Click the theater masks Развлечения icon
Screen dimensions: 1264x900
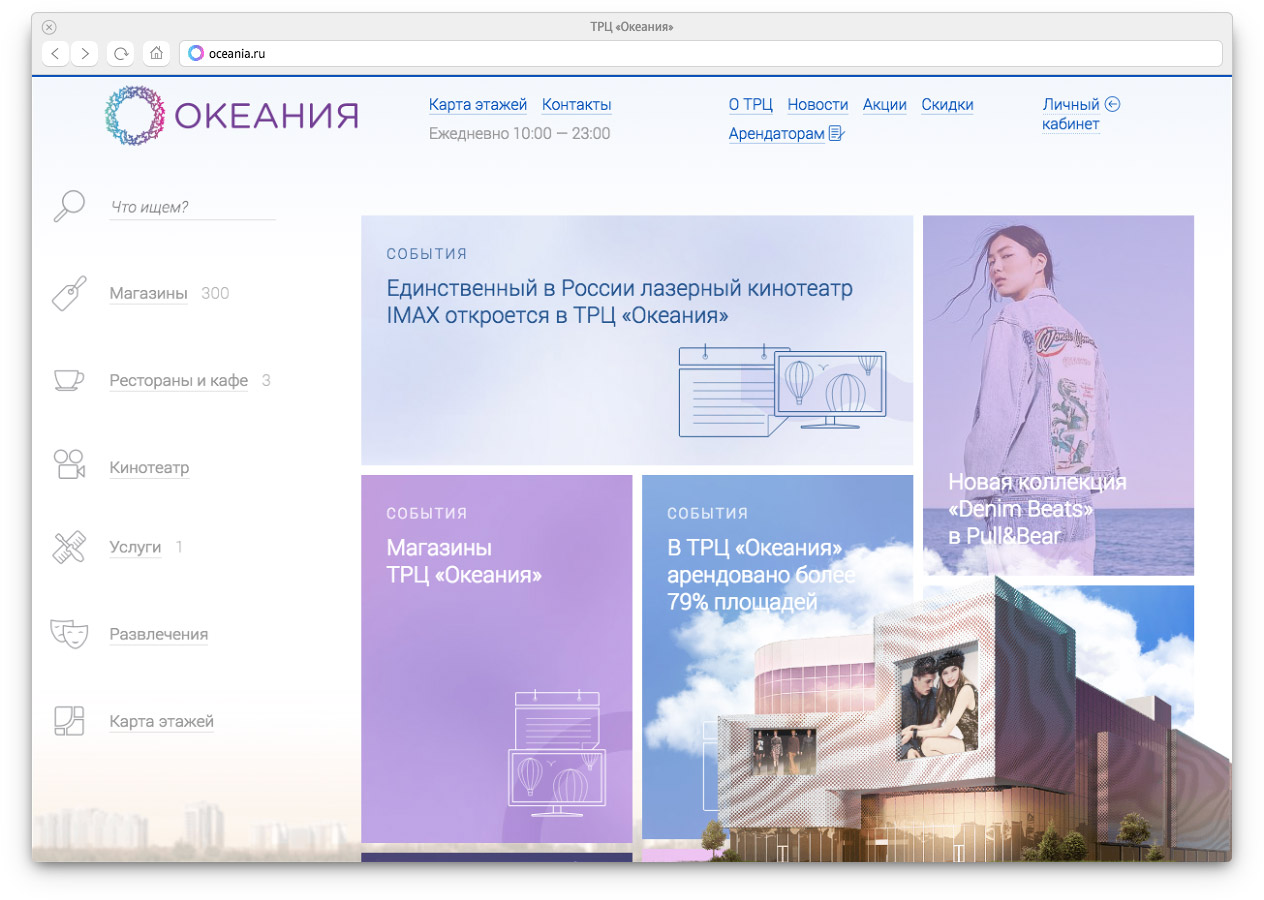[69, 634]
